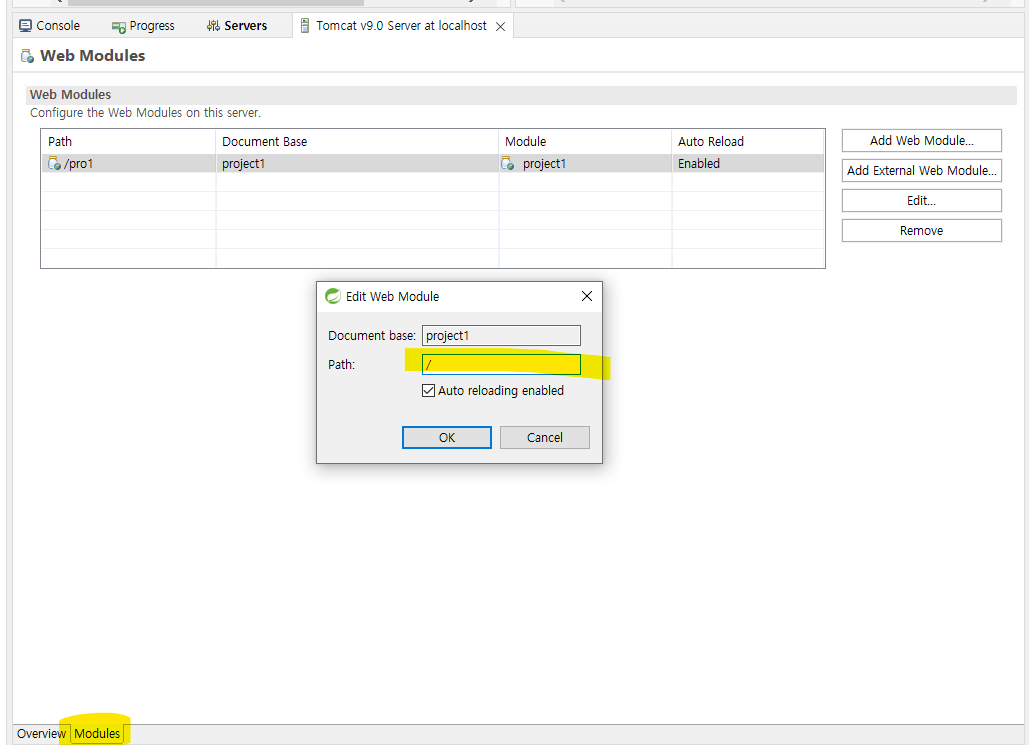
Task: Toggle Auto reloading enabled checkbox
Action: tap(429, 390)
